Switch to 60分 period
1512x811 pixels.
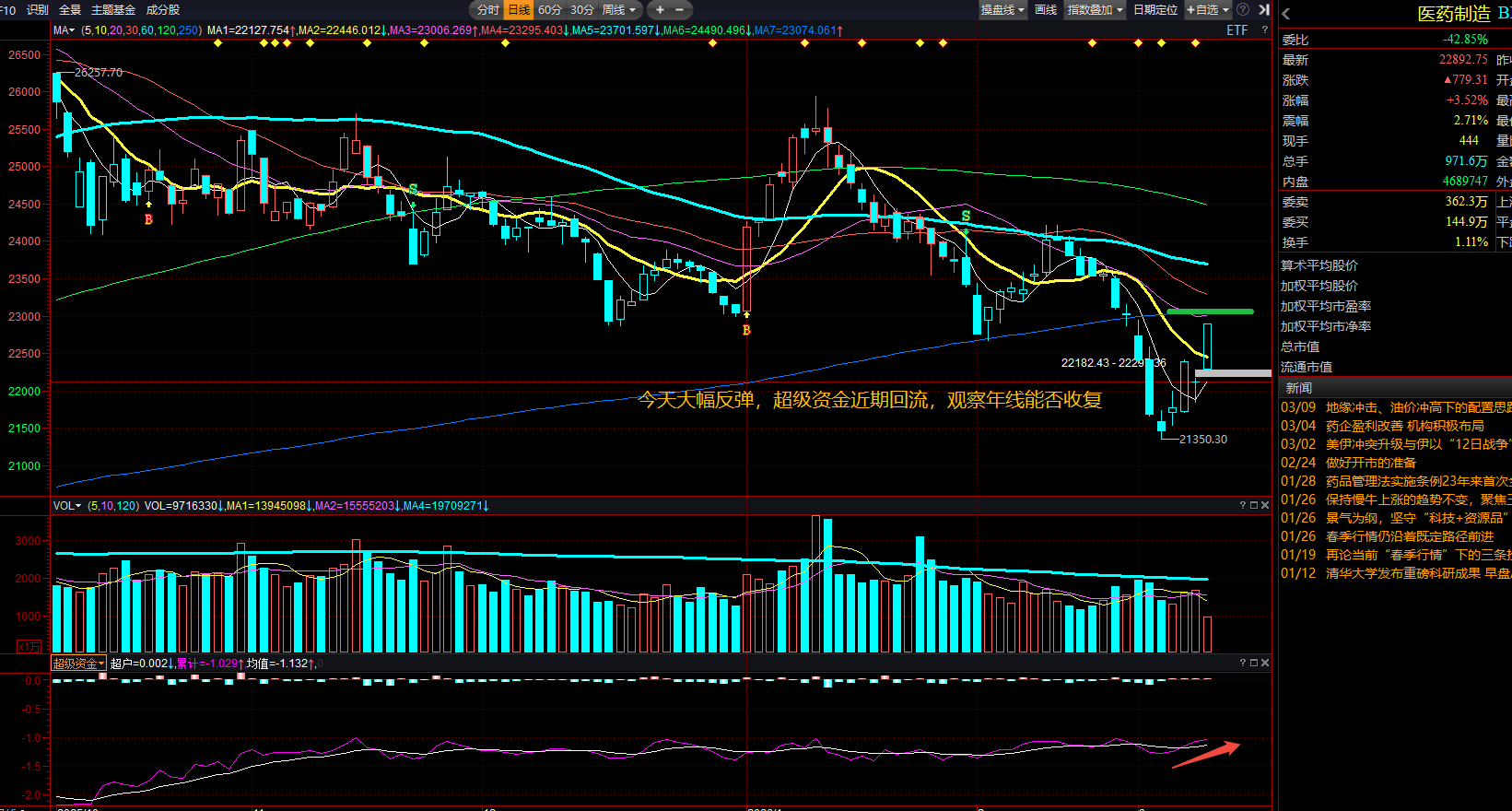coord(550,10)
